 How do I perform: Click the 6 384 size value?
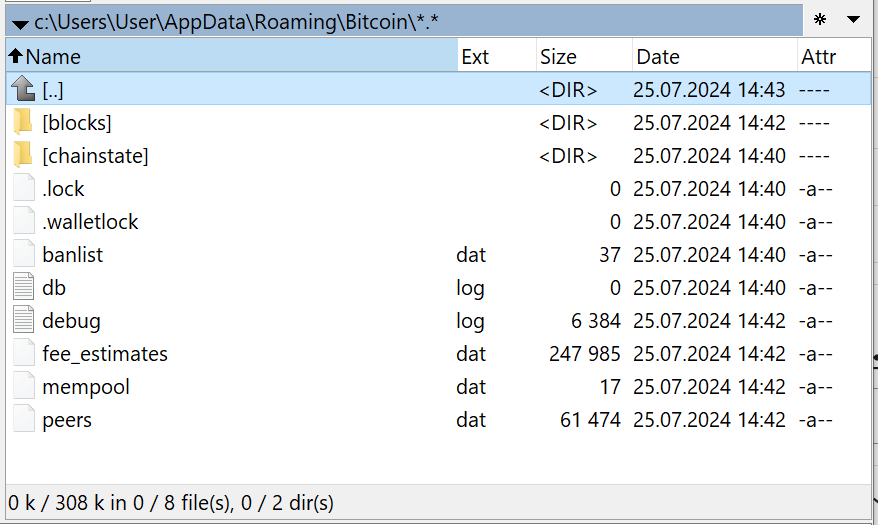[596, 321]
